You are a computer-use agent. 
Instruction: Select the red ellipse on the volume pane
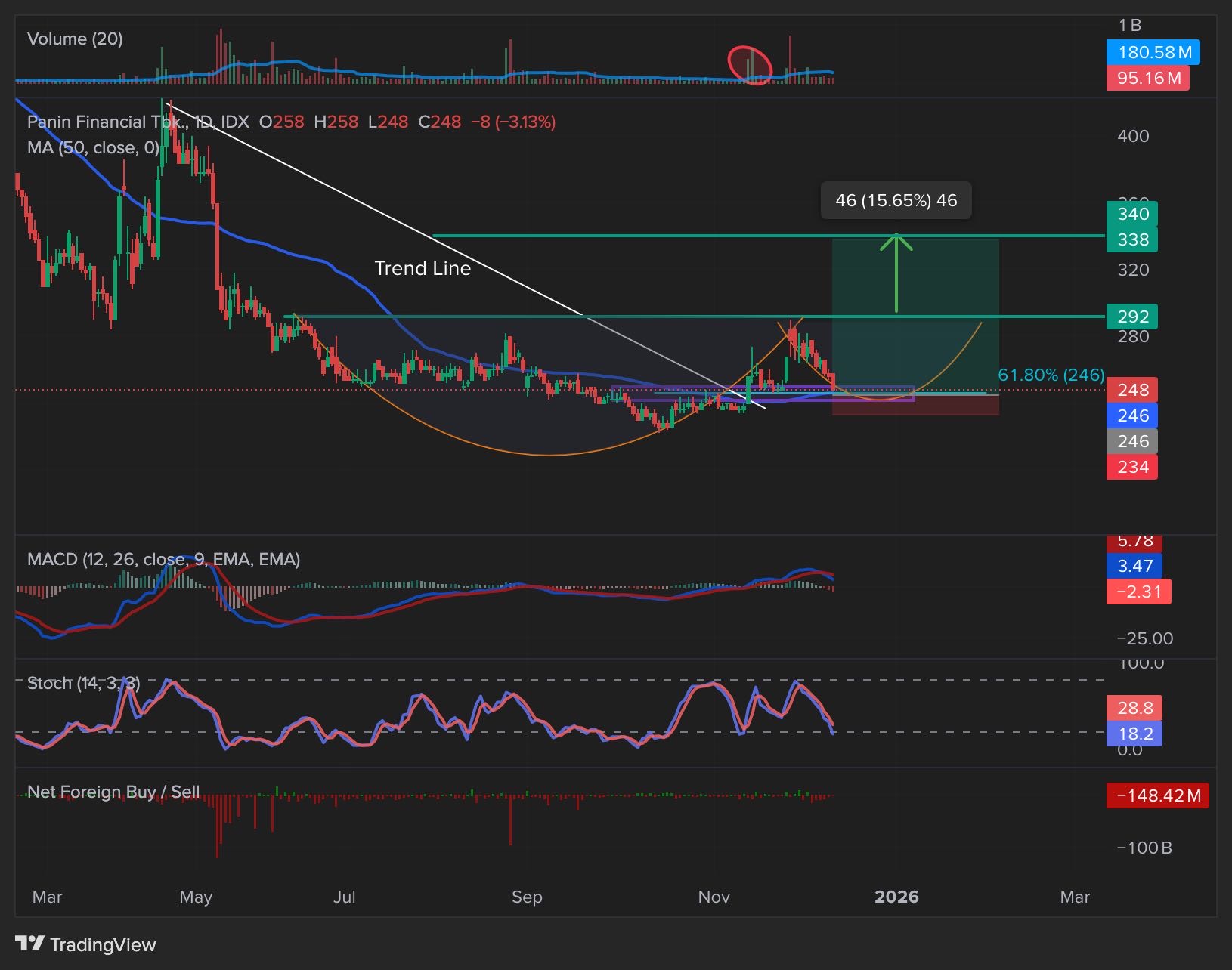click(750, 65)
